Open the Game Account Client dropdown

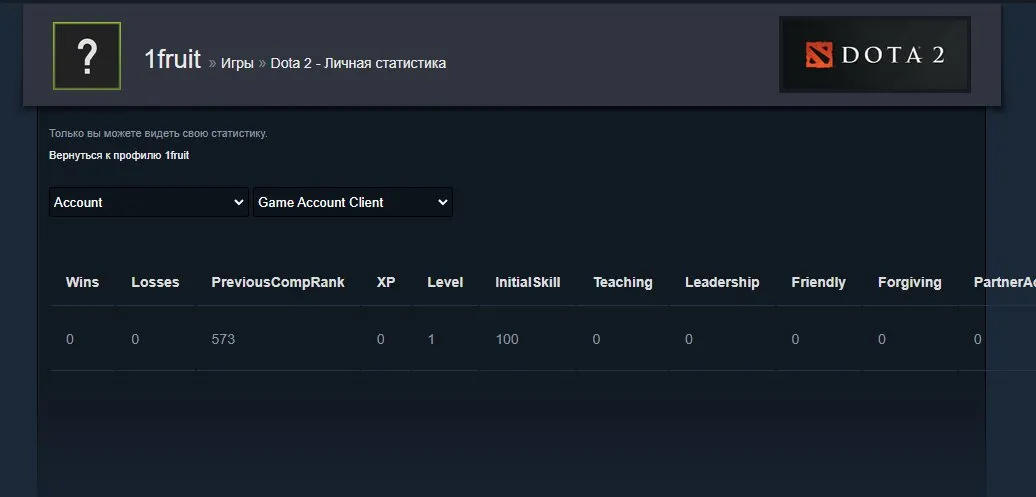[x=353, y=202]
